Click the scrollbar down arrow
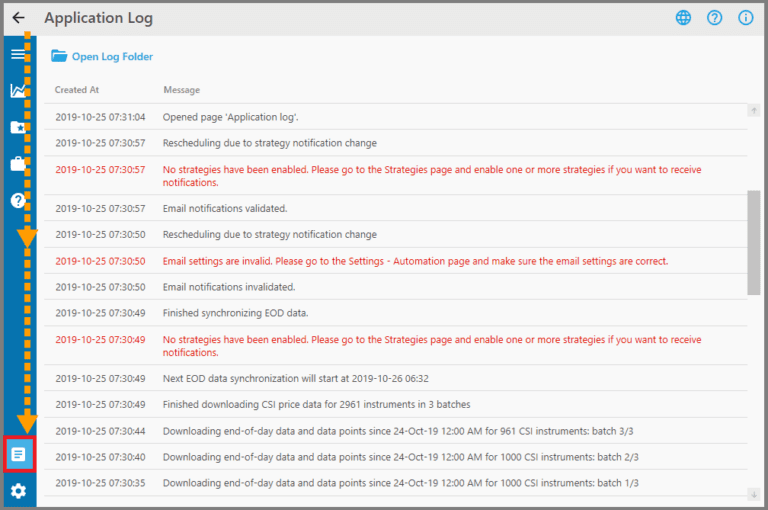 (754, 494)
